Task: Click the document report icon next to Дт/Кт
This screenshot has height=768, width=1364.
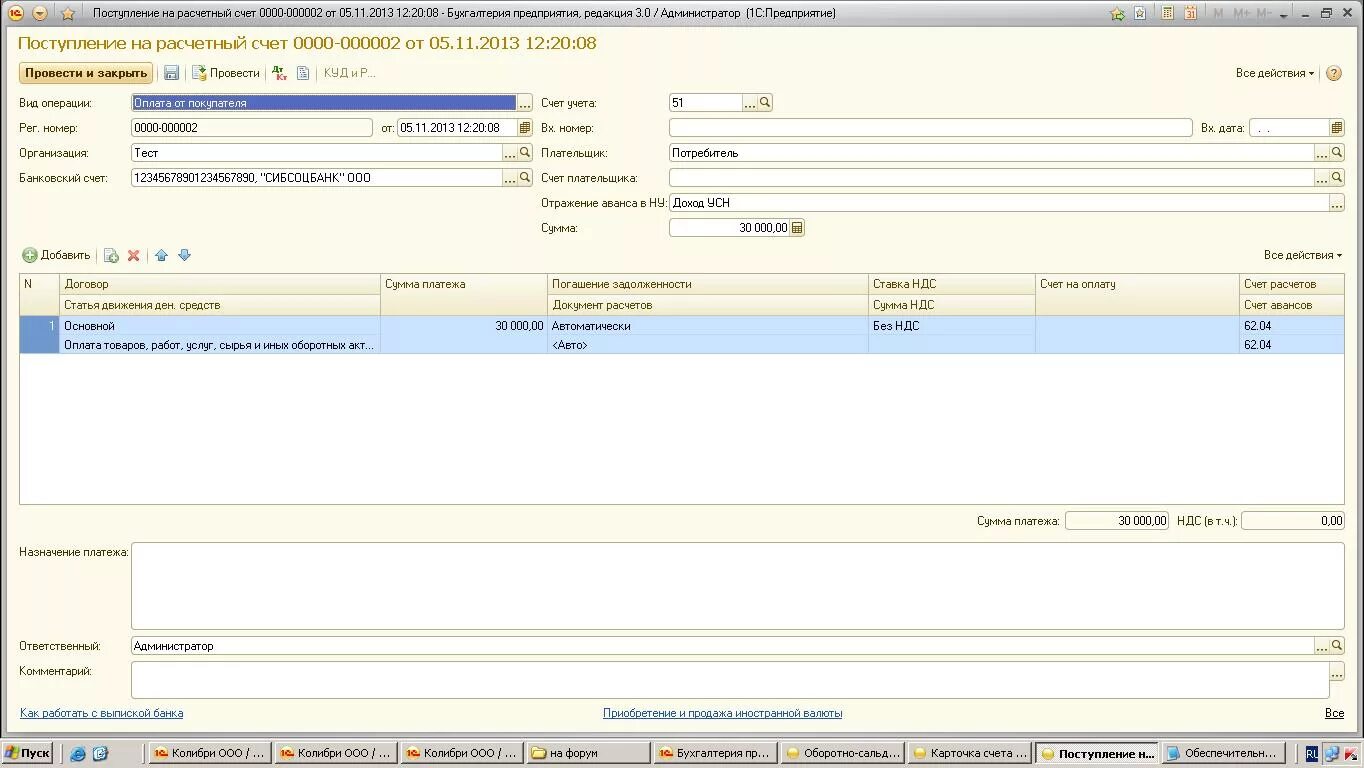Action: 303,73
